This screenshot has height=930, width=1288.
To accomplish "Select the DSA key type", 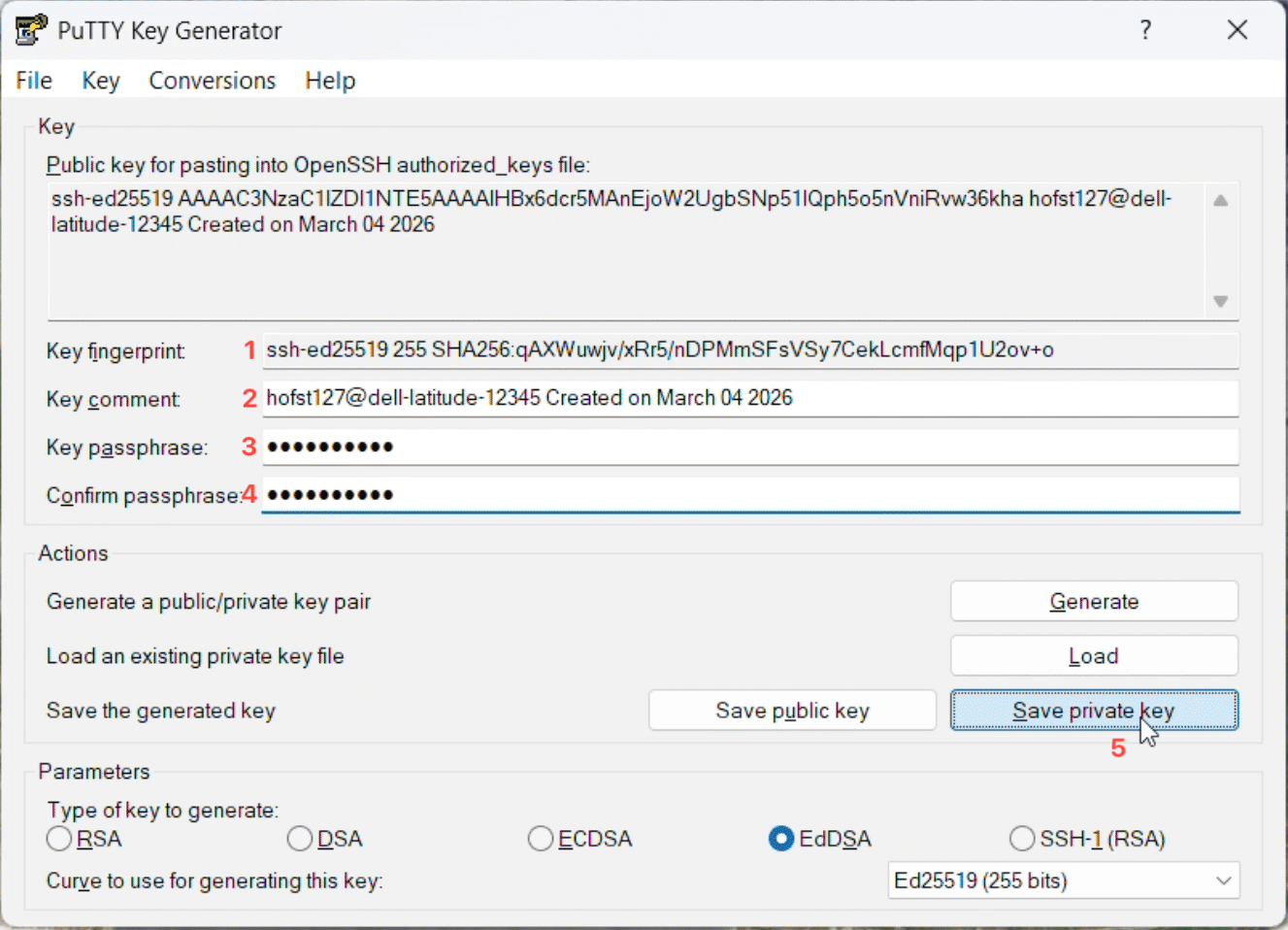I will tap(325, 839).
